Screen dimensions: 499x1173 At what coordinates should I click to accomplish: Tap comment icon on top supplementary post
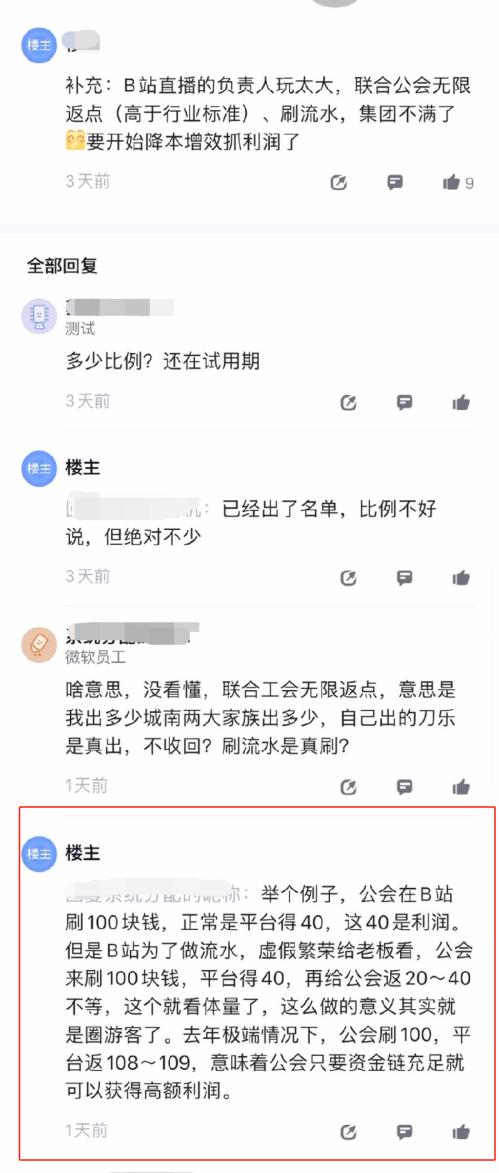pos(395,182)
